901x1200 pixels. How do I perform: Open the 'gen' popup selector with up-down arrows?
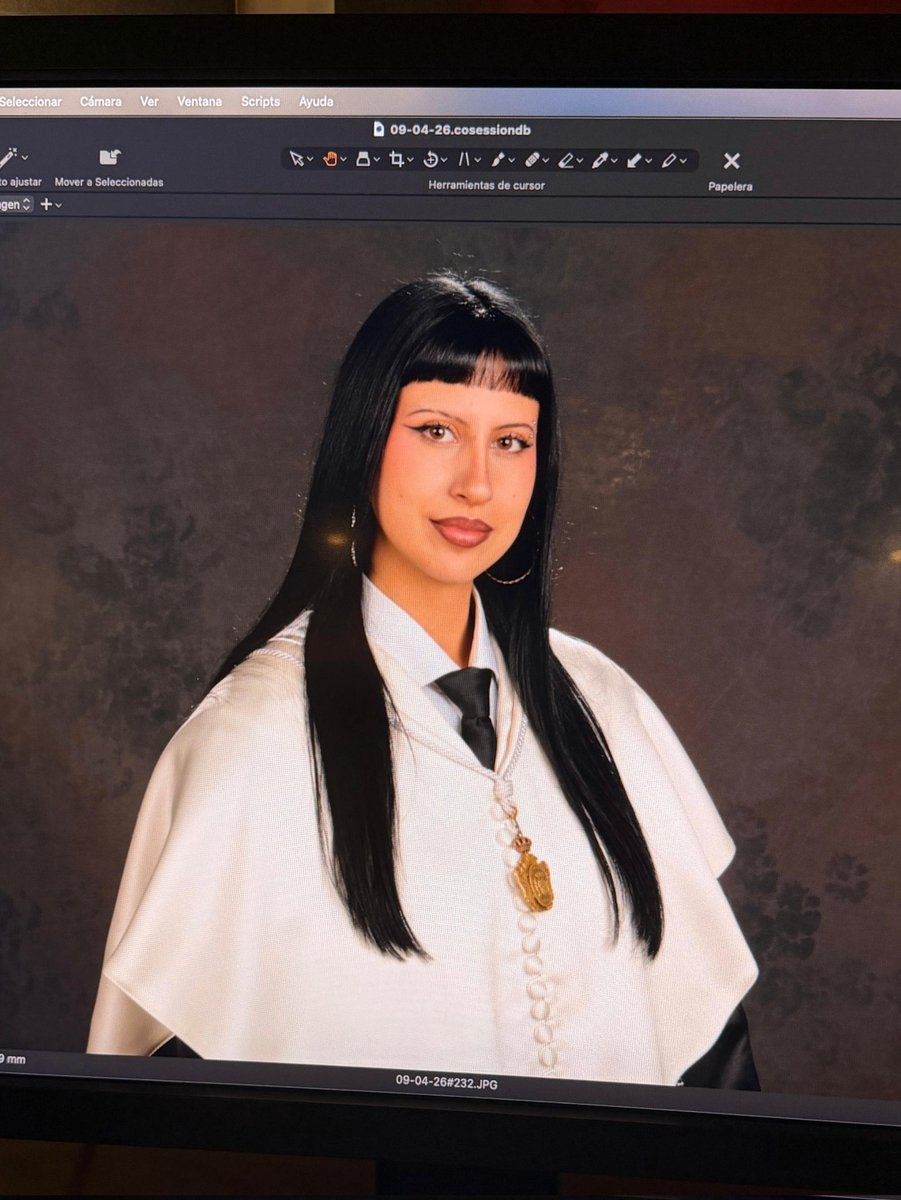(16, 204)
